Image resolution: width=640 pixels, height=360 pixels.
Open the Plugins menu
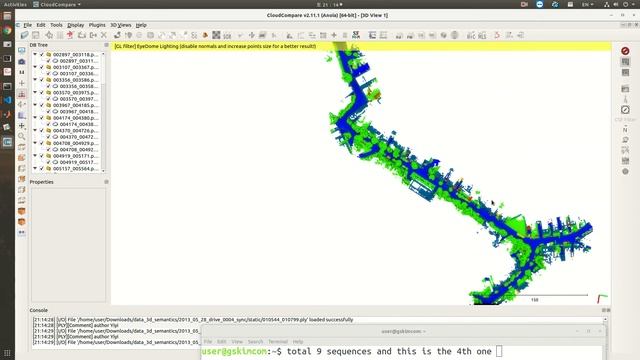tap(97, 25)
